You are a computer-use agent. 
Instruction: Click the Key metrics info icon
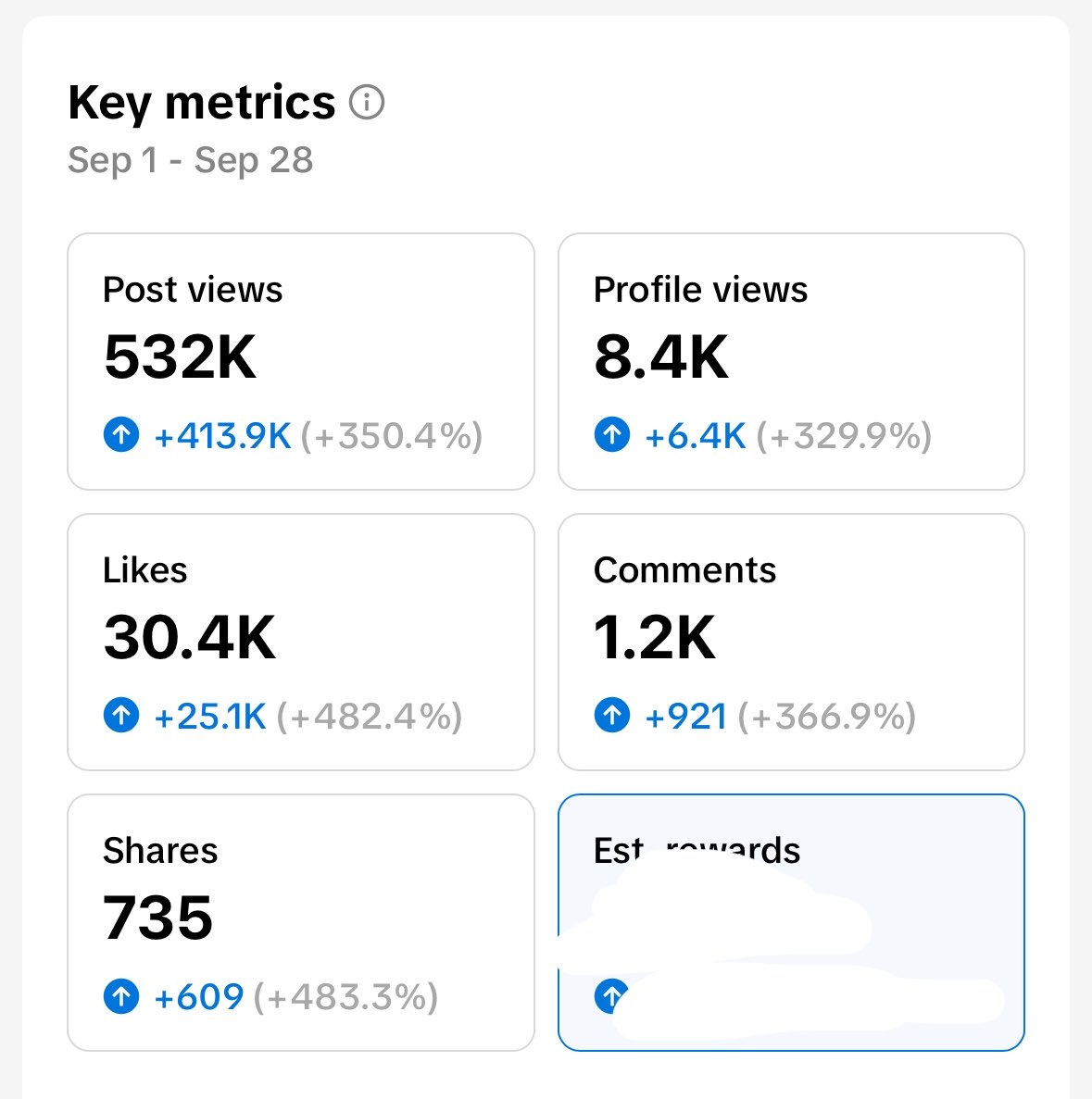coord(367,103)
